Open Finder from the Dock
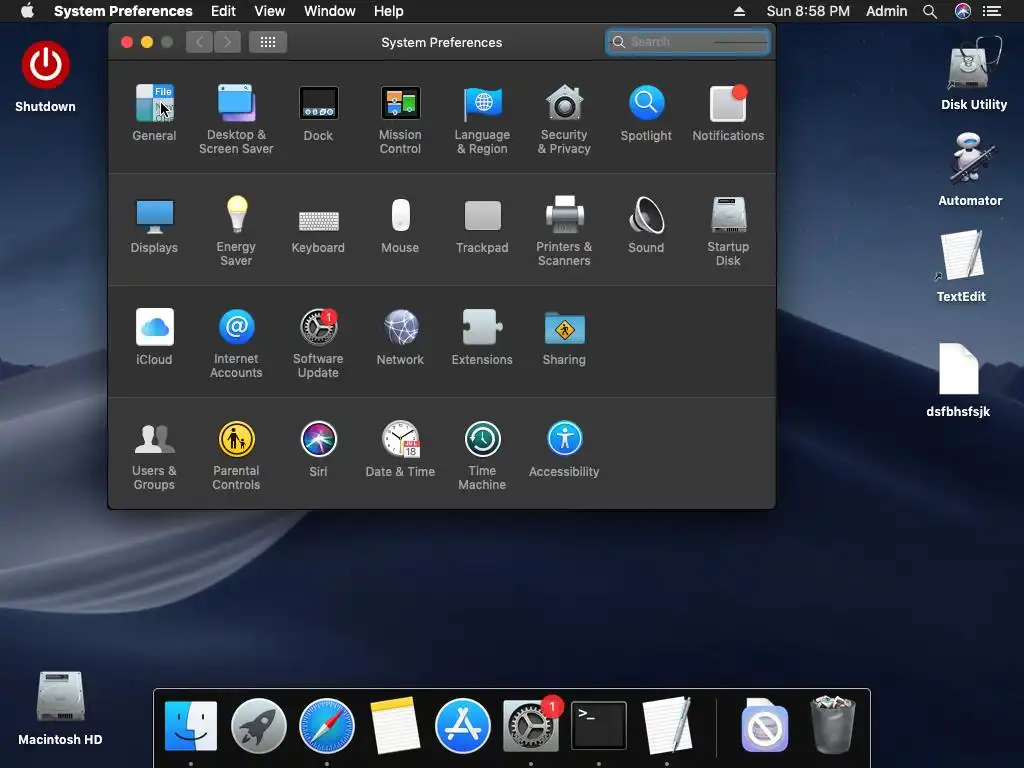Image resolution: width=1024 pixels, height=768 pixels. (x=191, y=726)
